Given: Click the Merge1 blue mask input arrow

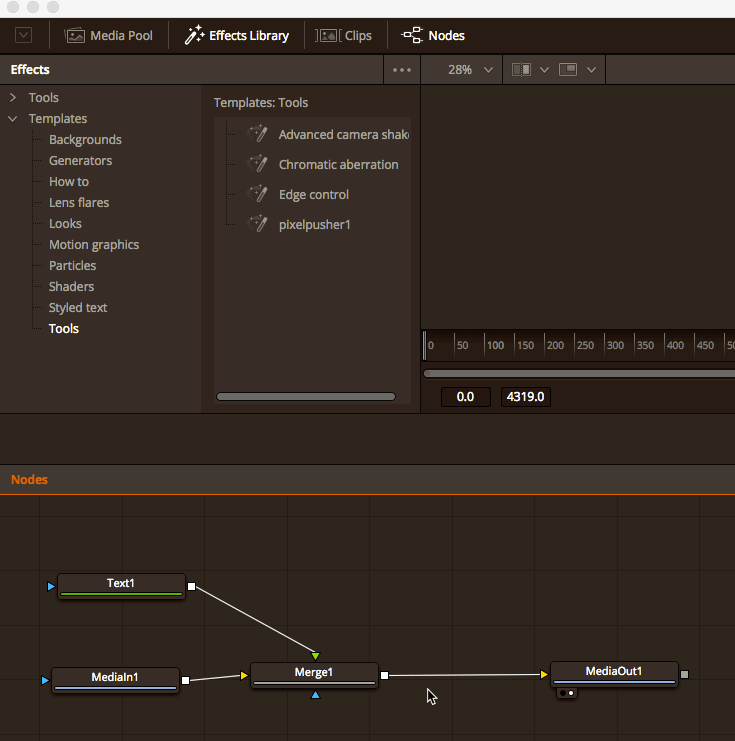Looking at the screenshot, I should click(x=315, y=695).
